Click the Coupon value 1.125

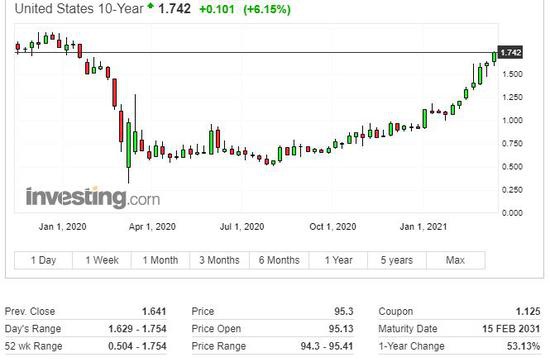click(x=528, y=311)
